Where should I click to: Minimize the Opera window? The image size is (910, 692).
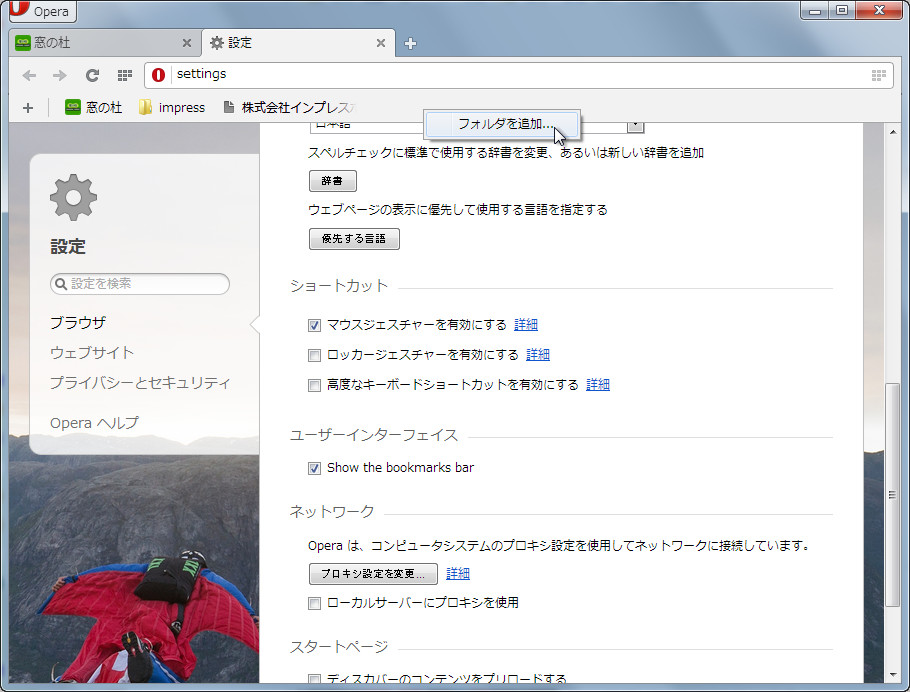[x=815, y=10]
